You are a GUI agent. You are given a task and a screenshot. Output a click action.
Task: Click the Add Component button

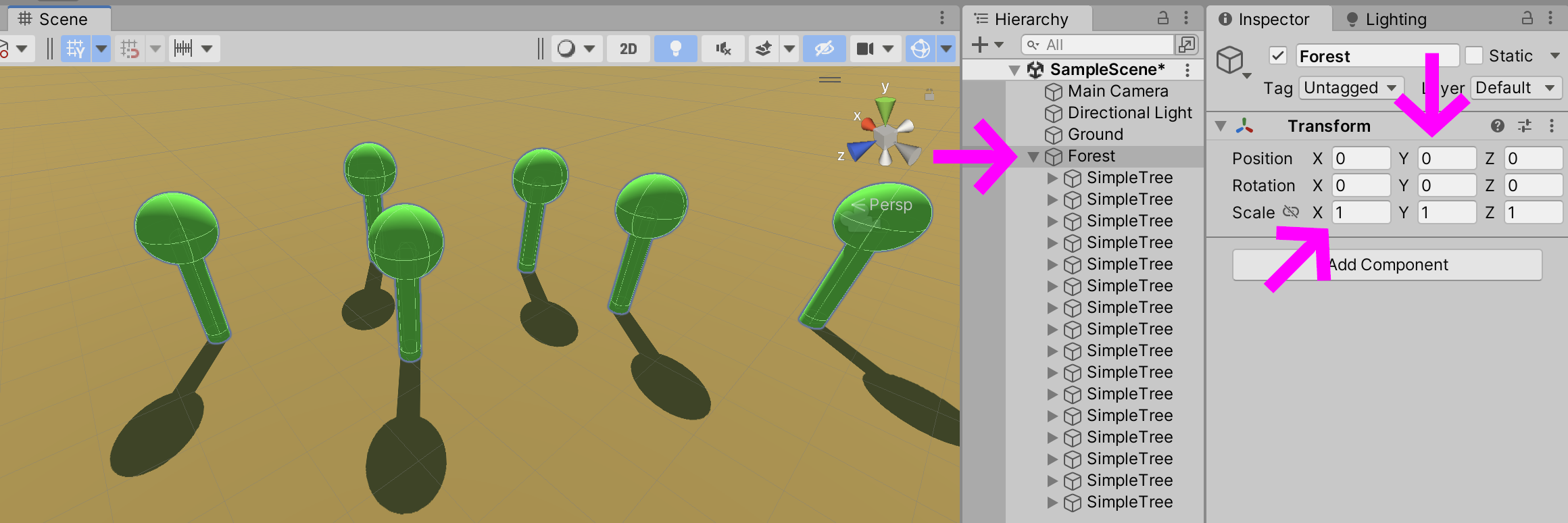(x=1387, y=265)
